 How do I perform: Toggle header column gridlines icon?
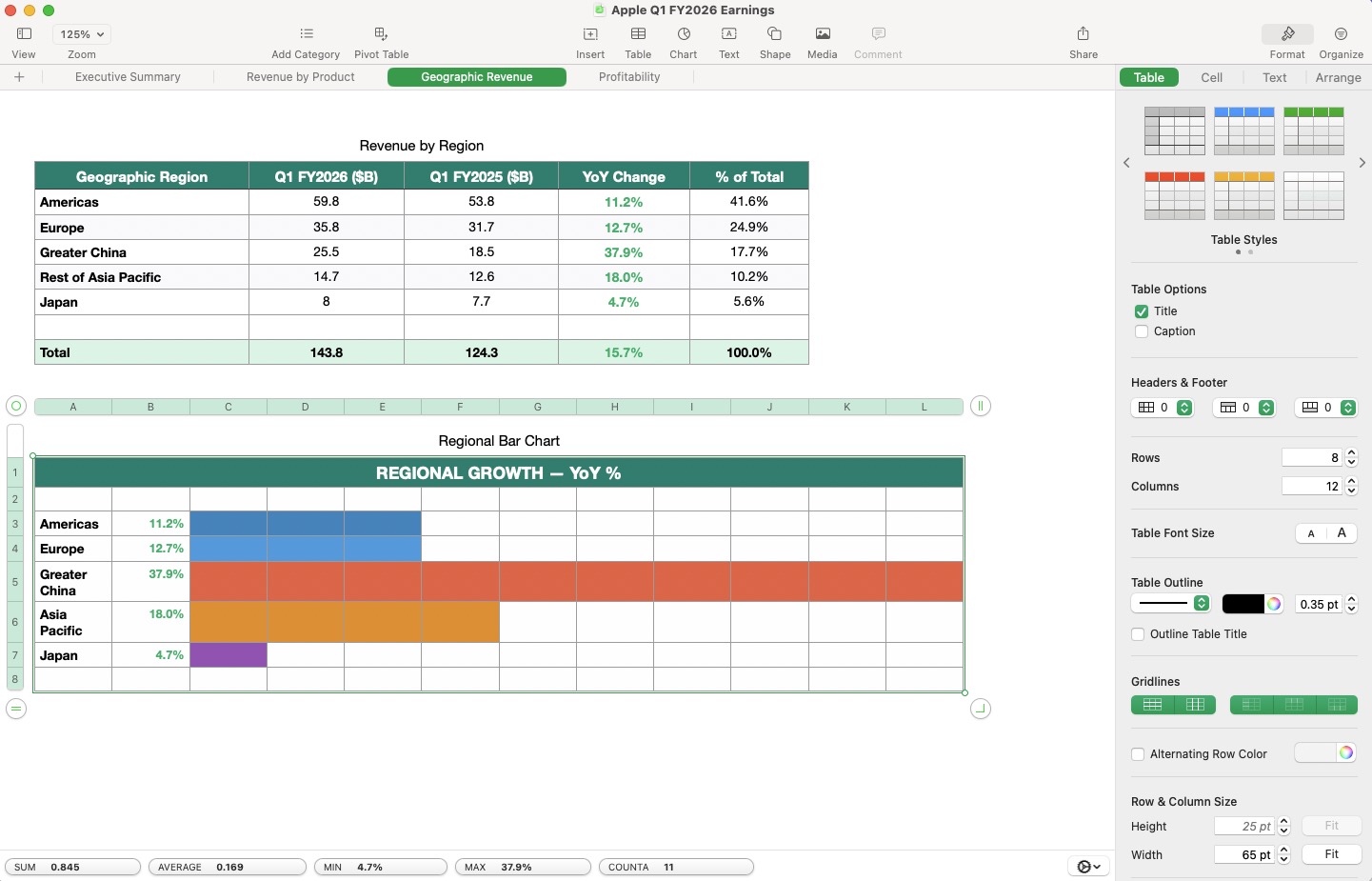pyautogui.click(x=1251, y=705)
